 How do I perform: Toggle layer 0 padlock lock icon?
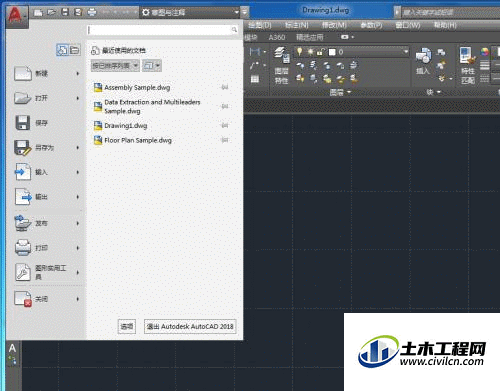point(320,52)
